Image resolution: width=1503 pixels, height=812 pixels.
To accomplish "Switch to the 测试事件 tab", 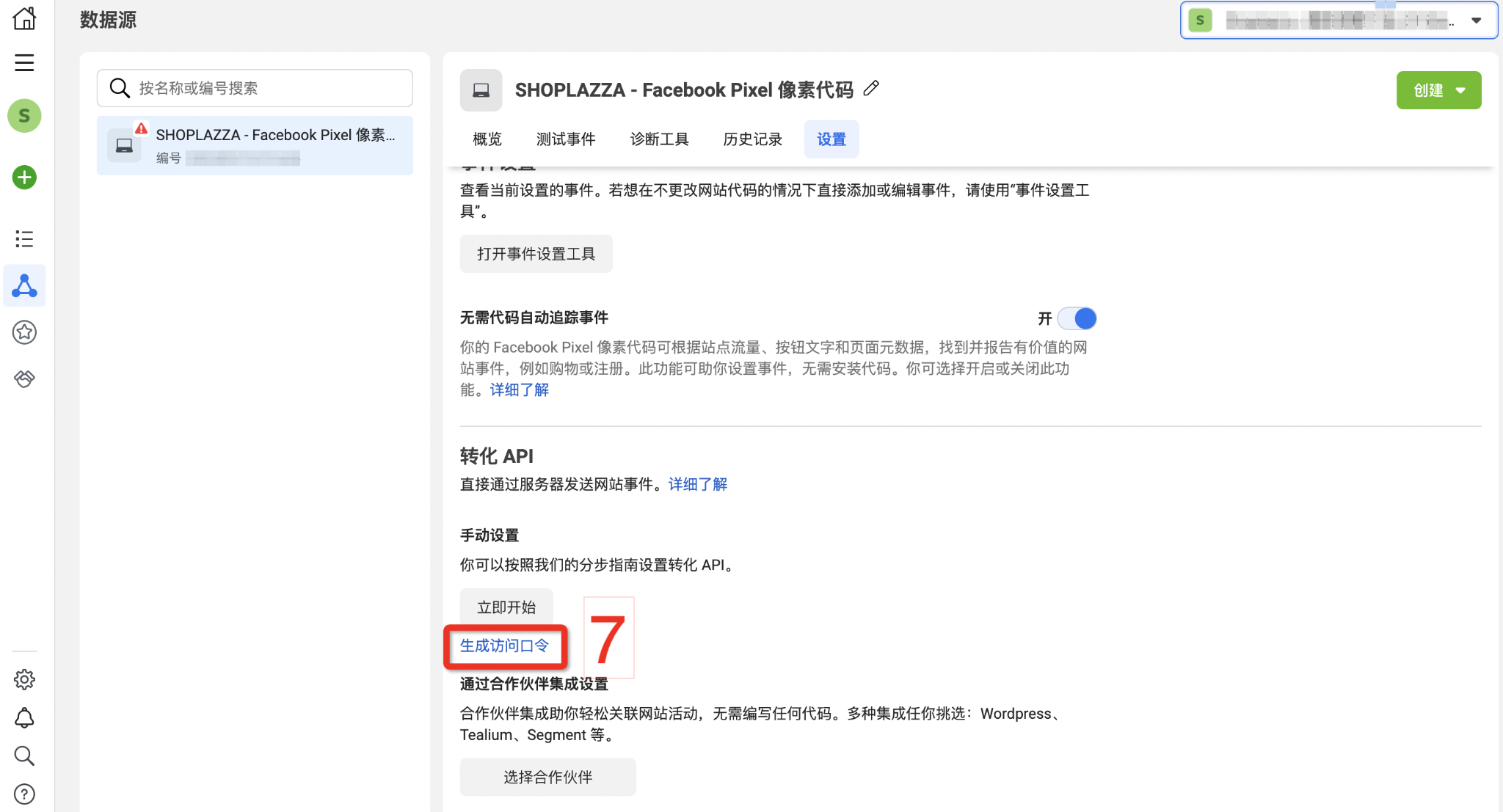I will coord(566,139).
